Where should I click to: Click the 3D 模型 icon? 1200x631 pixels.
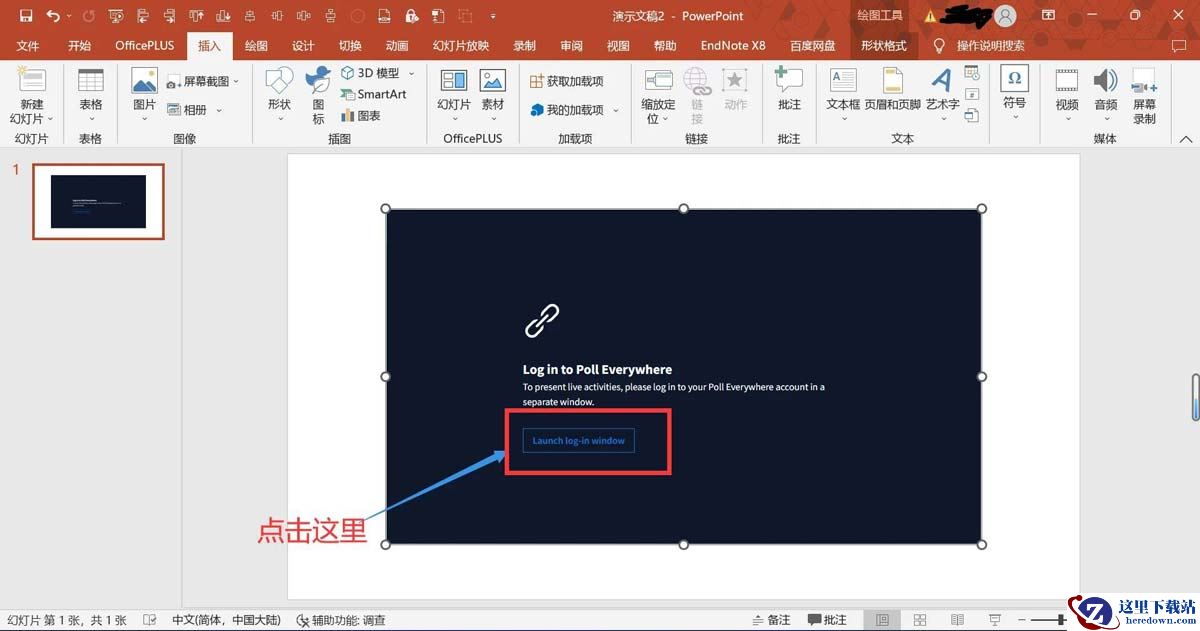pyautogui.click(x=370, y=73)
